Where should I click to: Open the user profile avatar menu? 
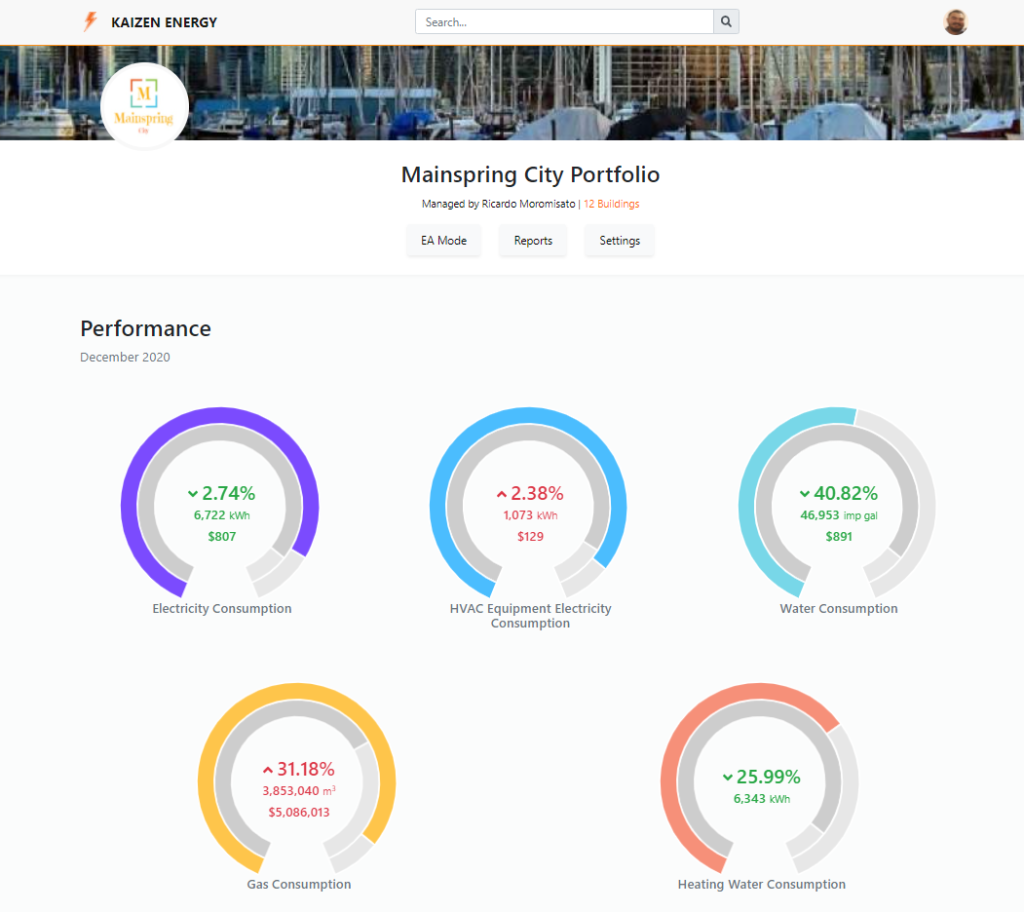tap(955, 21)
